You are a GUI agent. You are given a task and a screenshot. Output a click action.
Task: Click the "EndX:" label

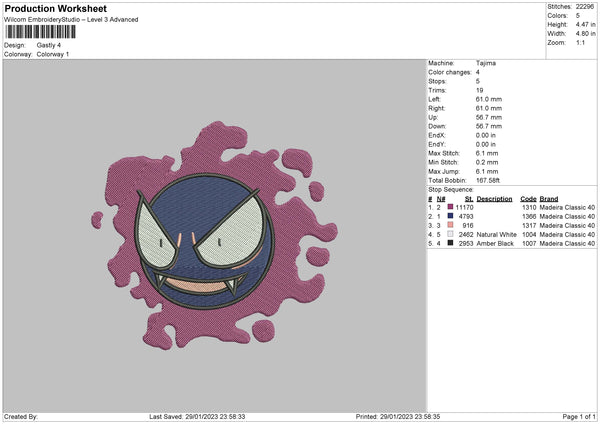coord(437,135)
